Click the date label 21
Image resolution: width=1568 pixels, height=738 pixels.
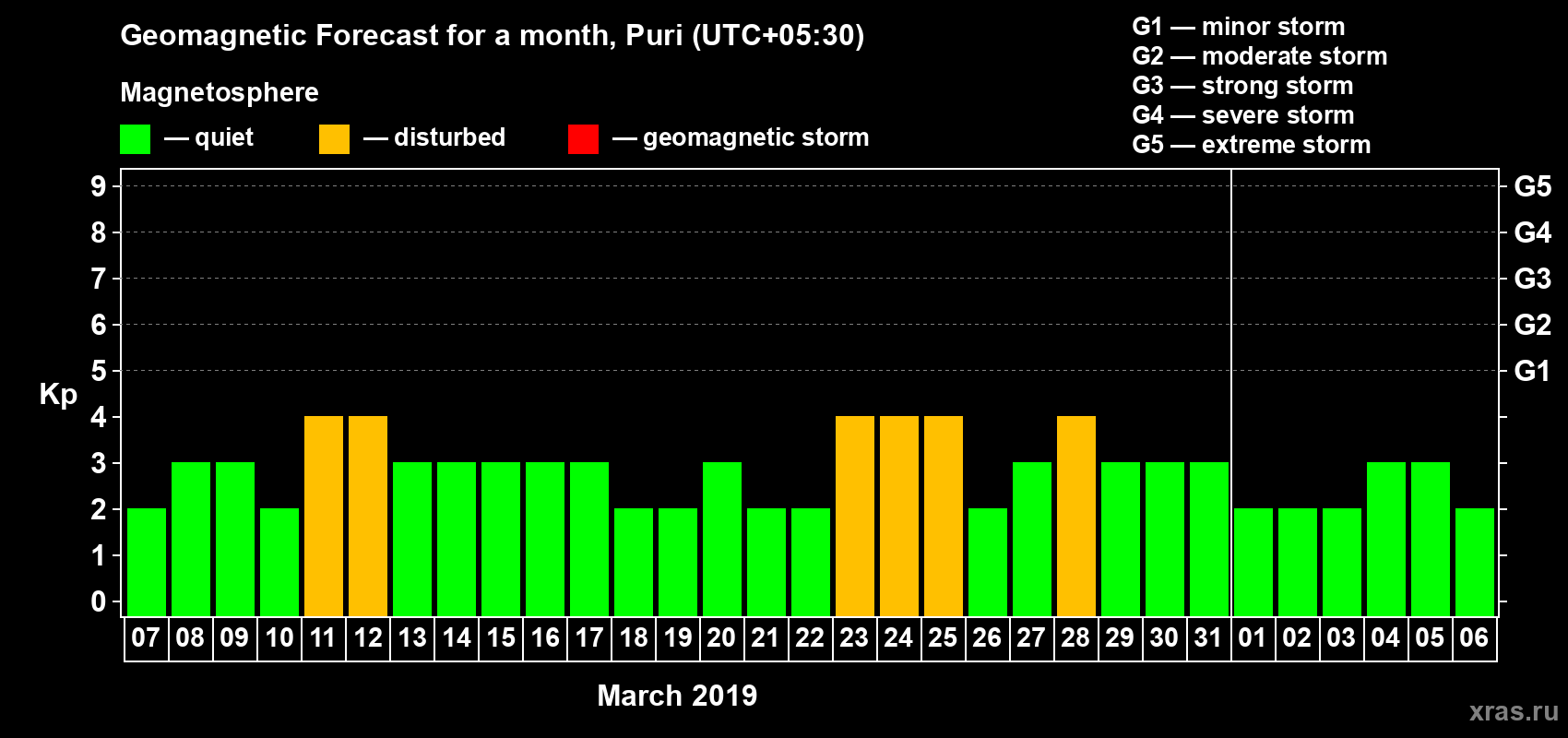coord(766,637)
